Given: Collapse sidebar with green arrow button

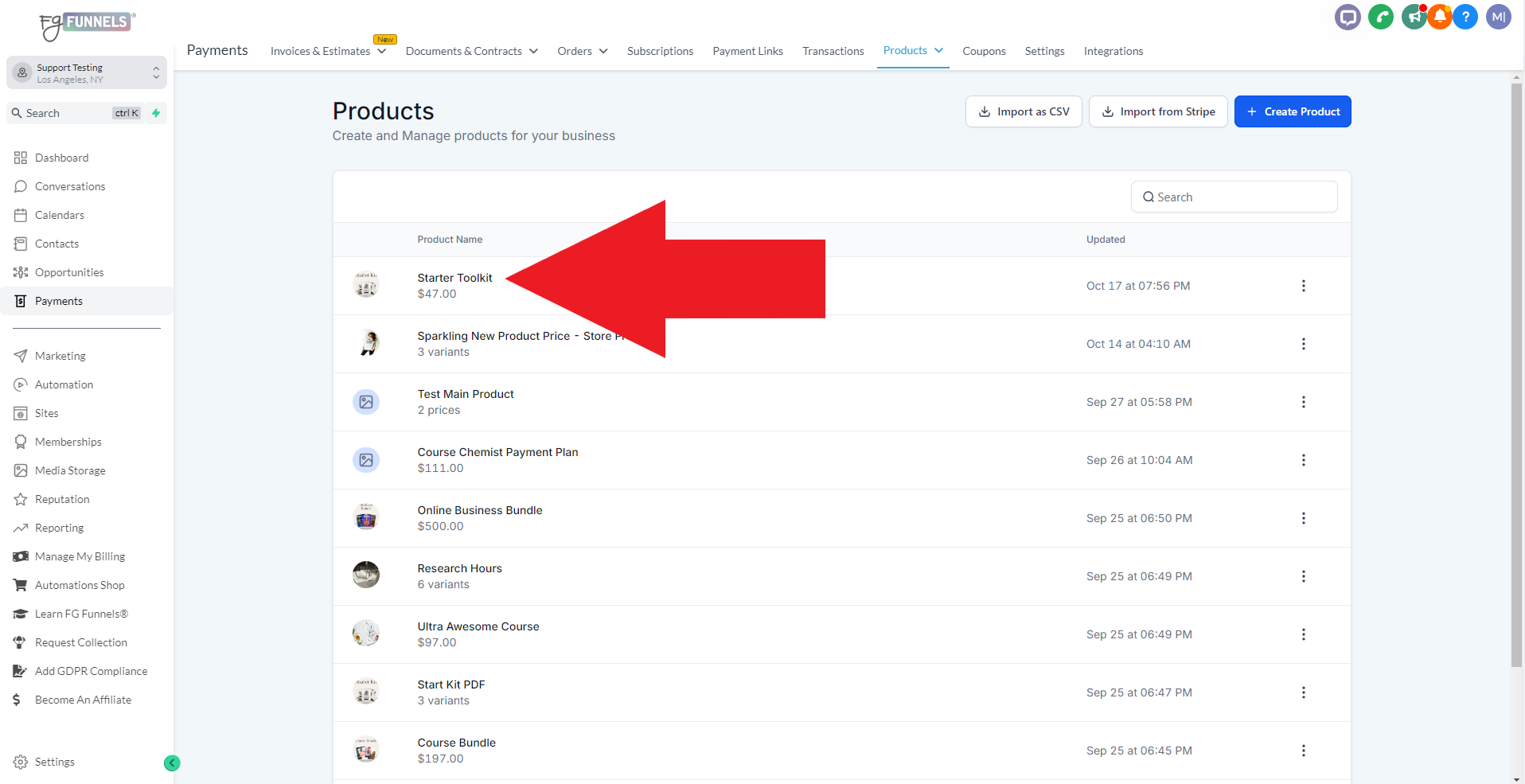Looking at the screenshot, I should click(x=172, y=763).
